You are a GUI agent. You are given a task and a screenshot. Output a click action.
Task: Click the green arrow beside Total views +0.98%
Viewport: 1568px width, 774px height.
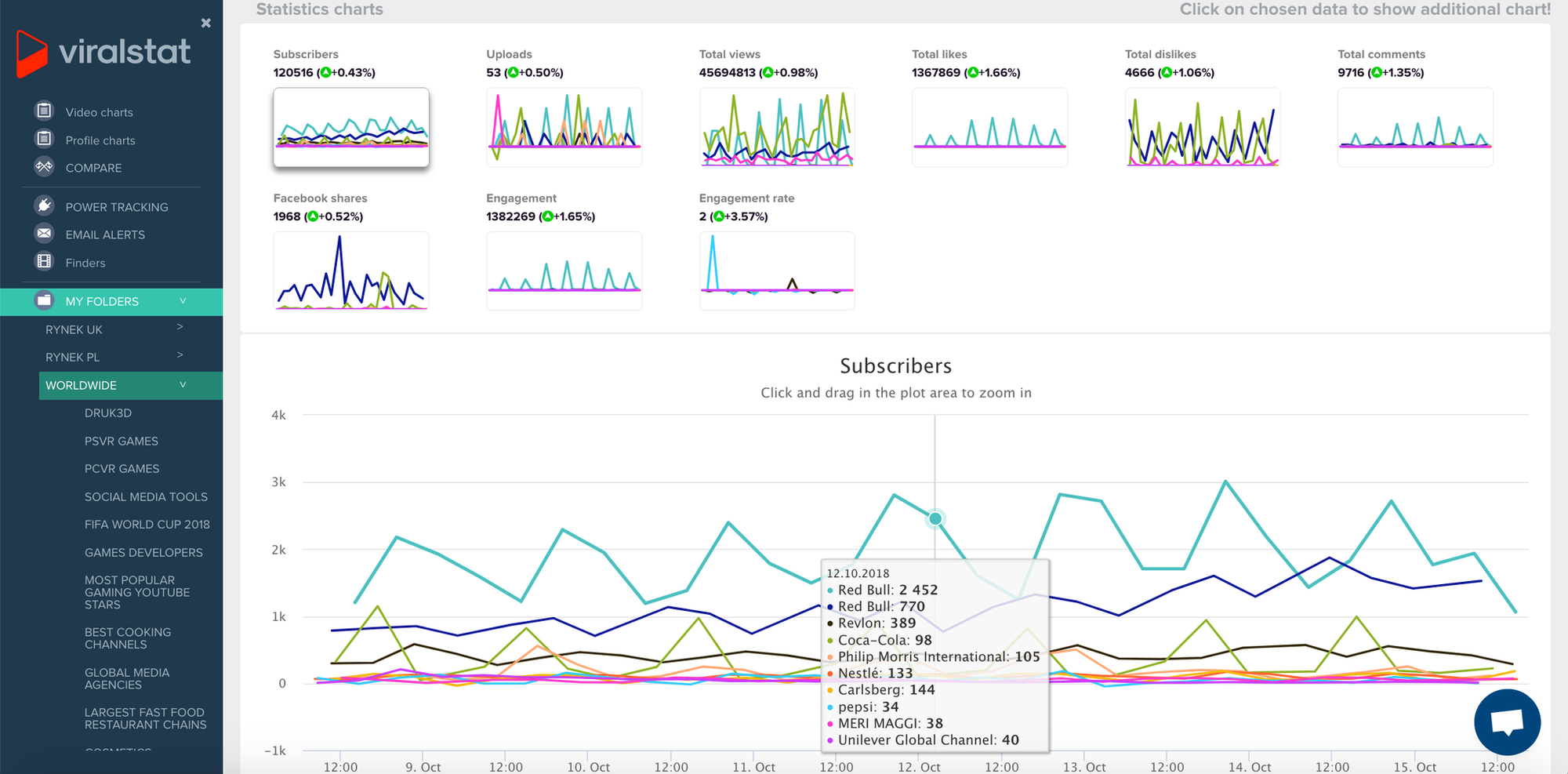pos(768,73)
